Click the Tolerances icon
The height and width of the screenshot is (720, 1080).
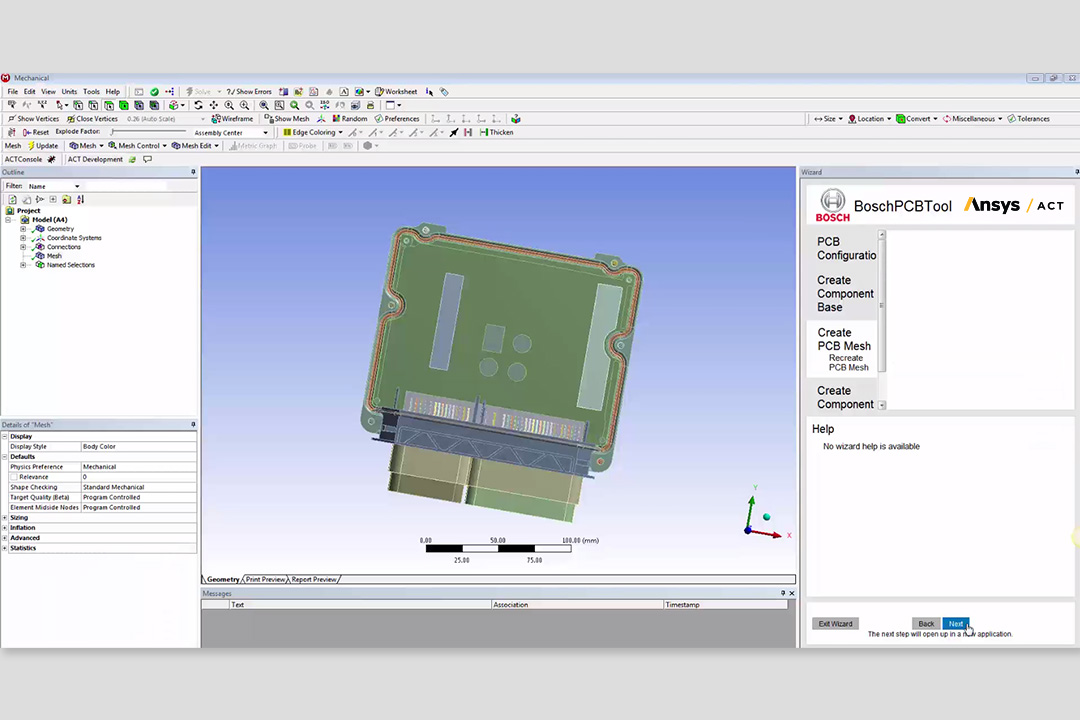click(x=1010, y=119)
